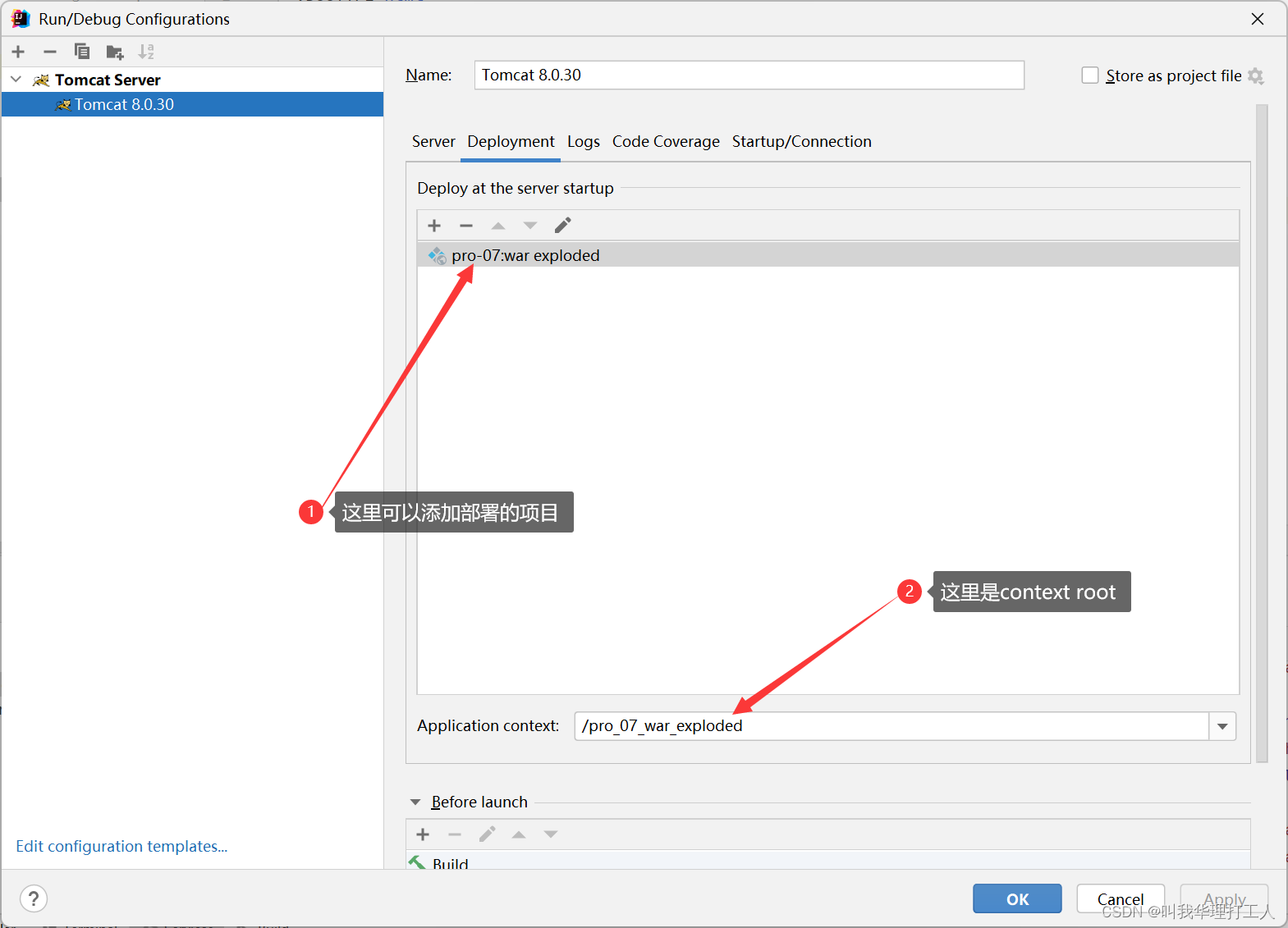This screenshot has height=928, width=1288.
Task: Move deployment artifact down
Action: [530, 226]
